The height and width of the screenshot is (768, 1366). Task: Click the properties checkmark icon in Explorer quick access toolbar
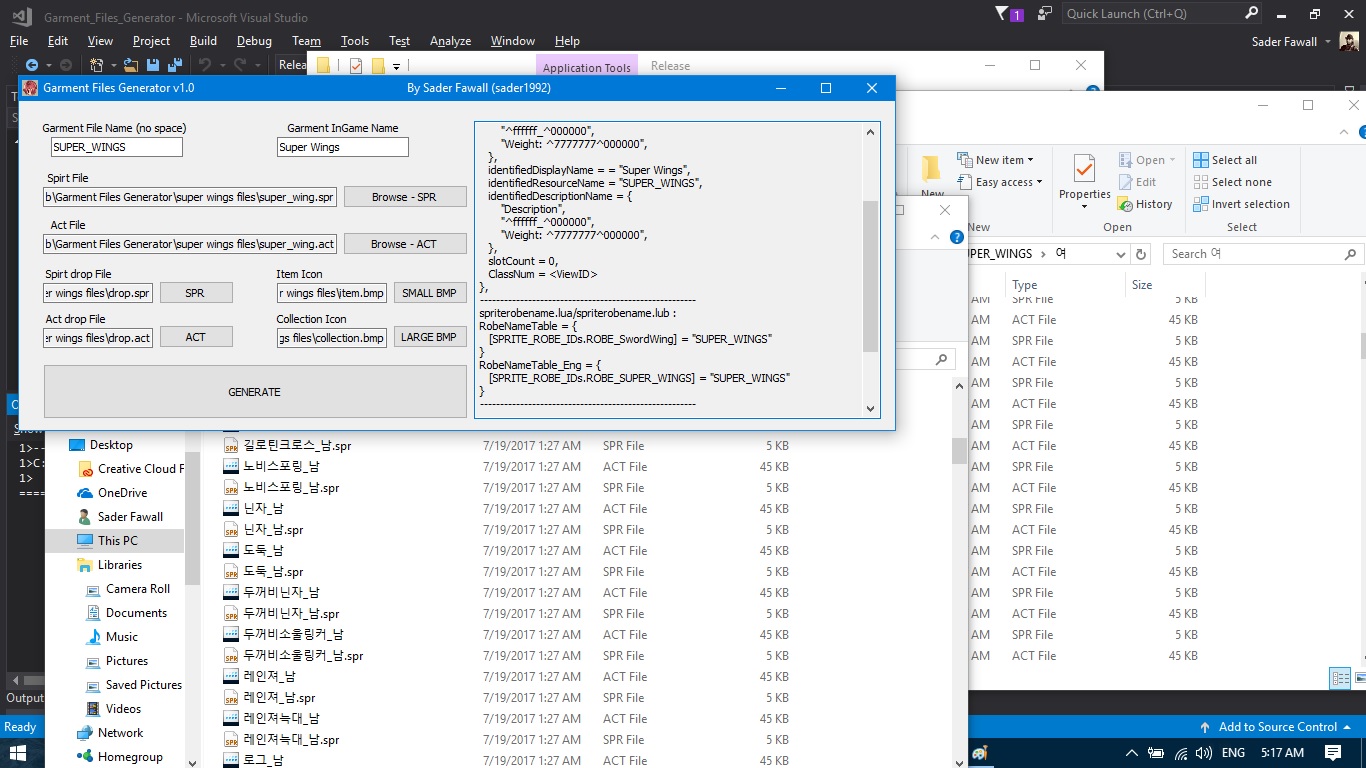[356, 66]
